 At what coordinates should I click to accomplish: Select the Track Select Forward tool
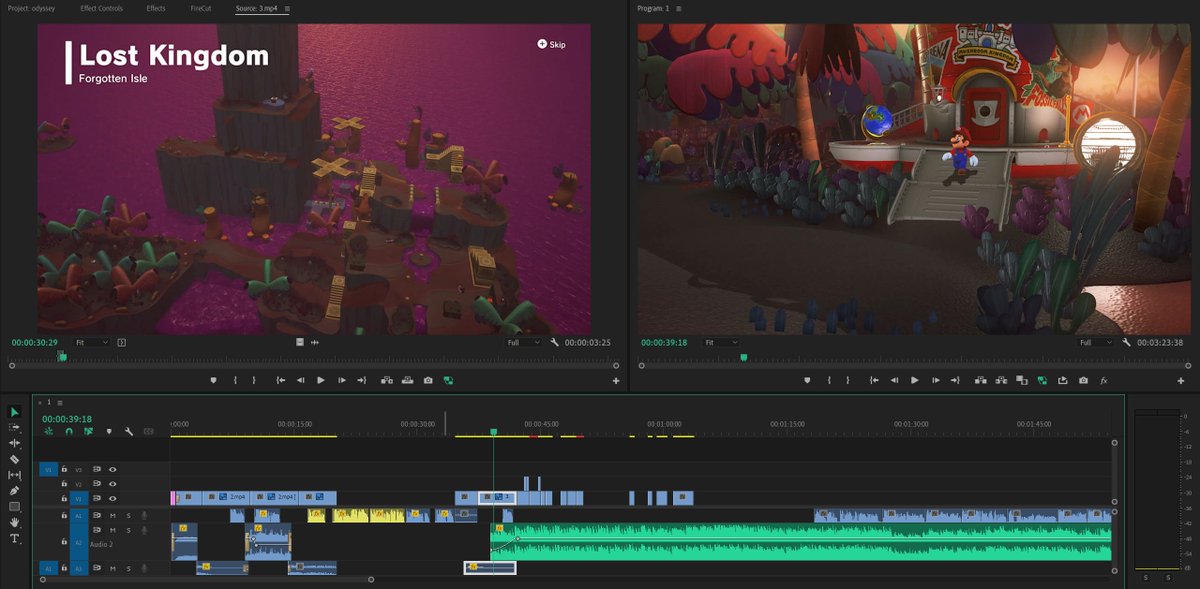(x=15, y=427)
